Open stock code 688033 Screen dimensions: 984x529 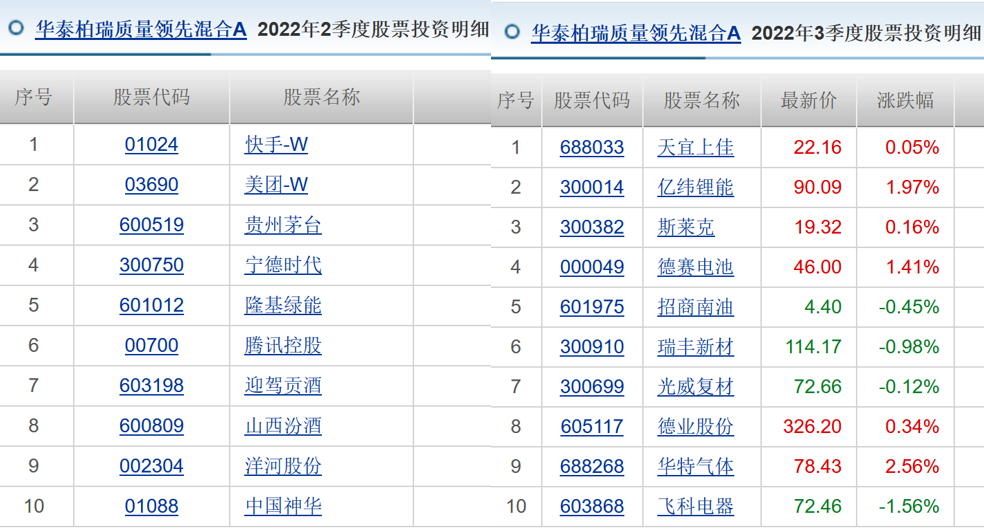pyautogui.click(x=592, y=147)
